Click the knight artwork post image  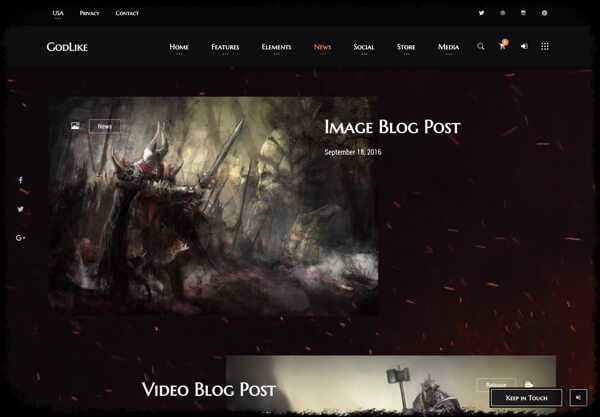214,206
